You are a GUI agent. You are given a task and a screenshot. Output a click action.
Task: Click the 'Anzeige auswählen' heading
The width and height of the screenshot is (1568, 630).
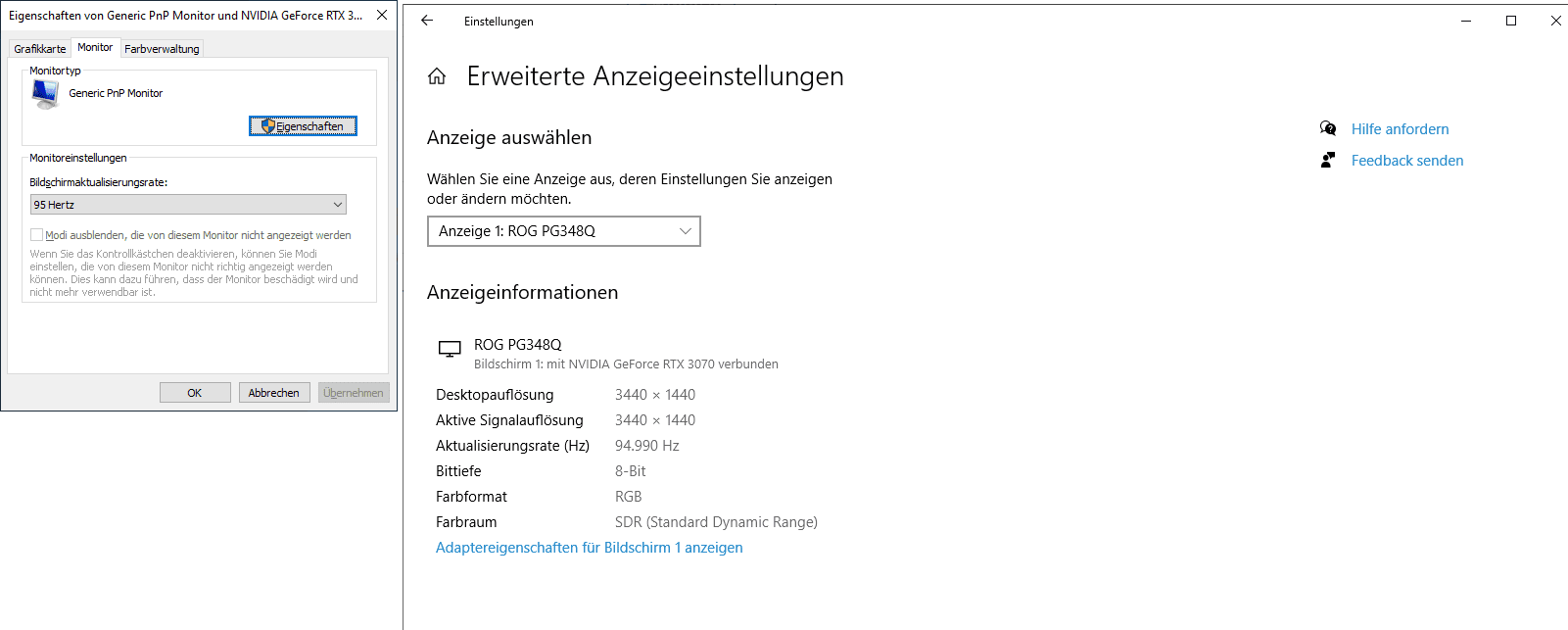click(x=509, y=137)
